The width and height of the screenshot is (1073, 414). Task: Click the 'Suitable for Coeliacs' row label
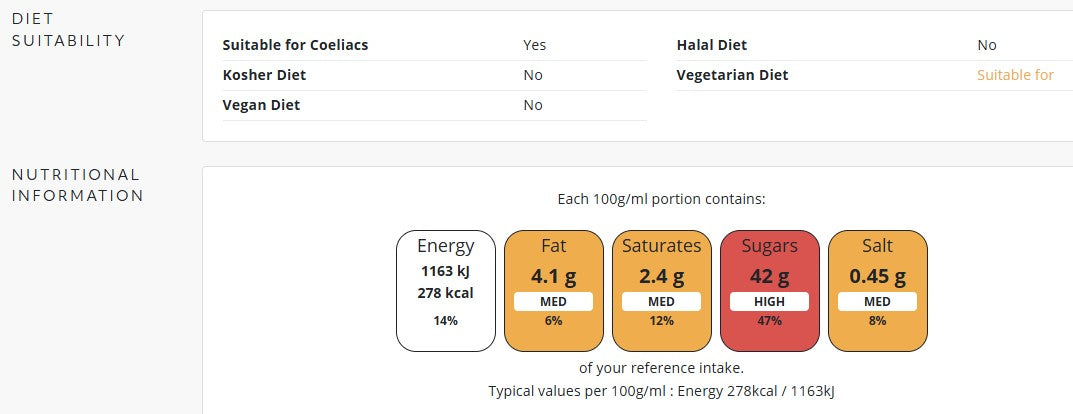[296, 45]
